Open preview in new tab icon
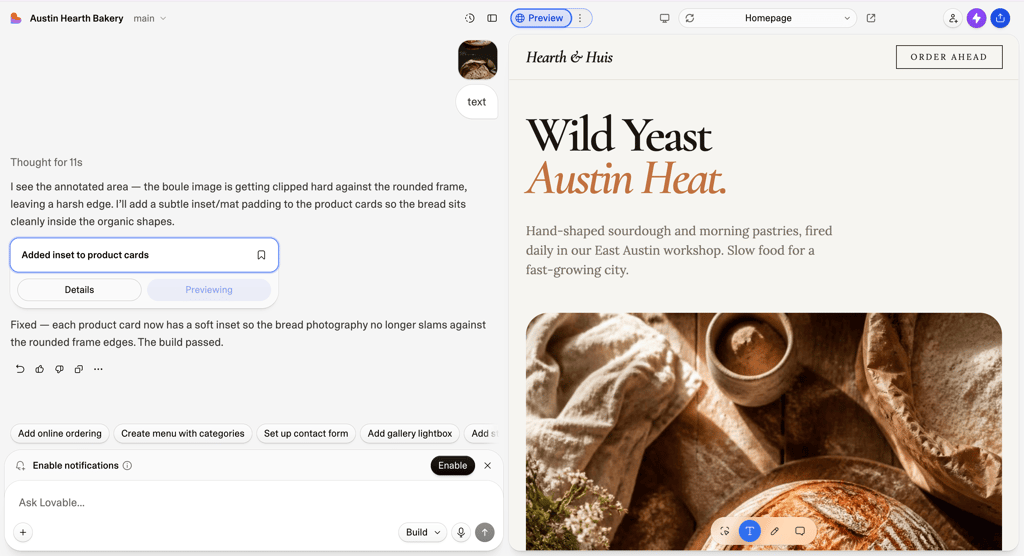1024x556 pixels. (871, 18)
